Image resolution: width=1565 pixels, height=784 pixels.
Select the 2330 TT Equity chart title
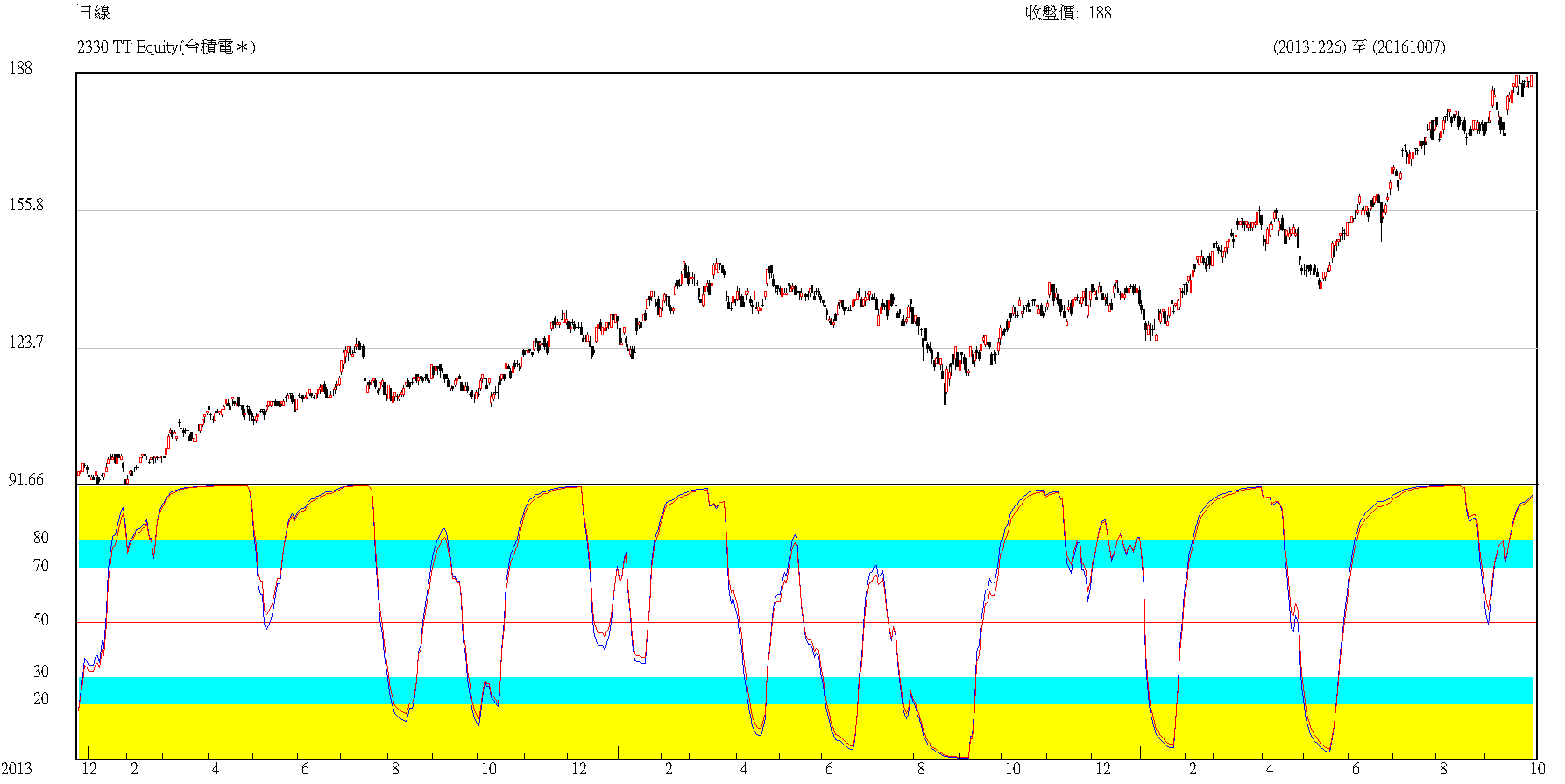(166, 46)
